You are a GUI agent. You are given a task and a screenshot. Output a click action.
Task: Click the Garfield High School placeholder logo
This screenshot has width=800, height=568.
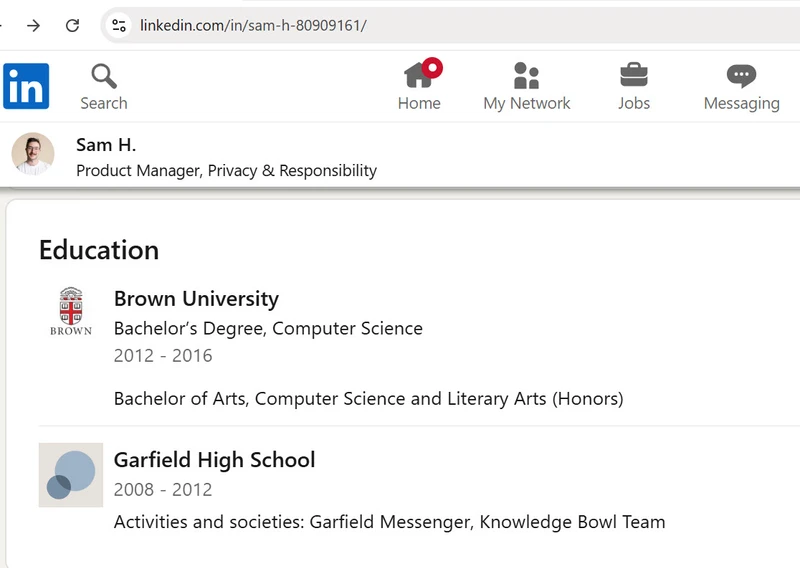[70, 474]
